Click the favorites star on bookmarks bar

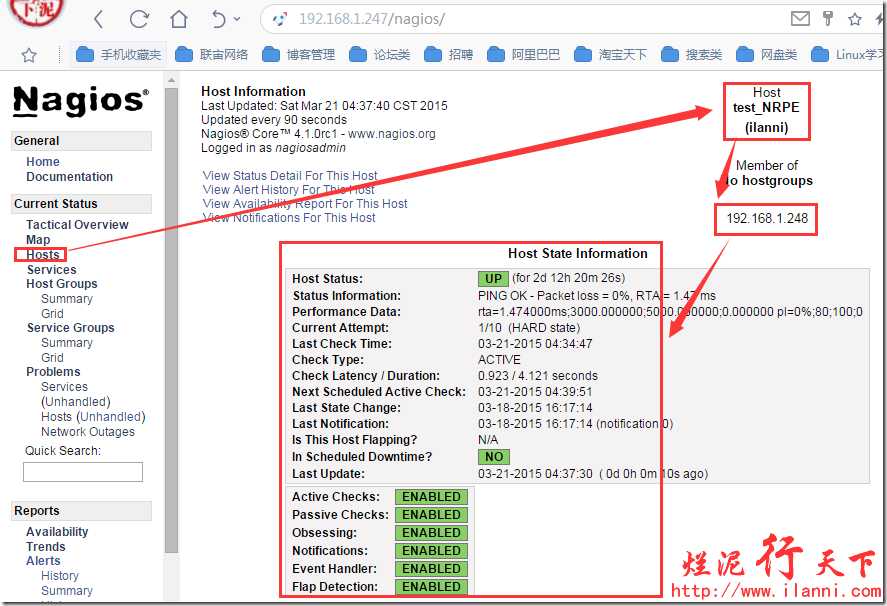pos(29,55)
